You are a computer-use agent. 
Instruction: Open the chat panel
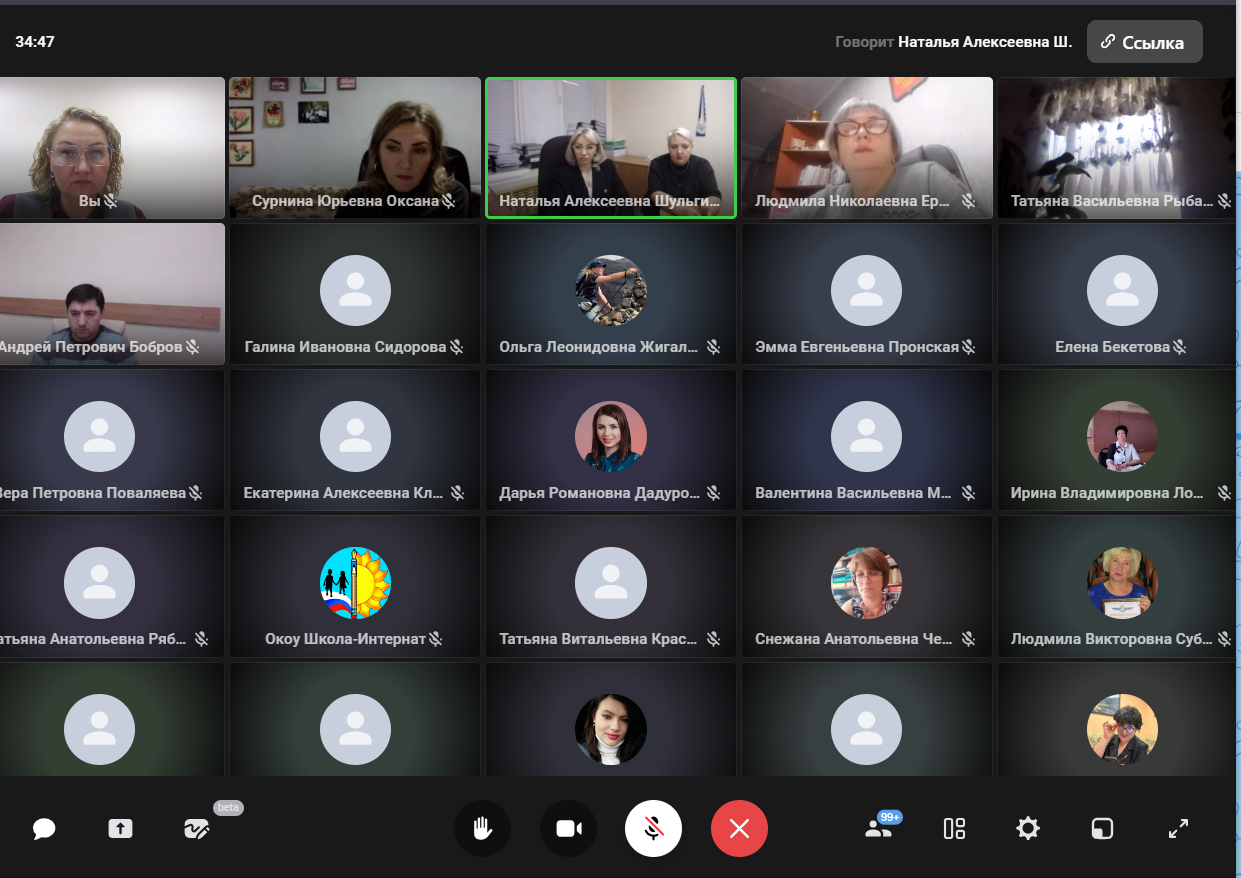43,829
